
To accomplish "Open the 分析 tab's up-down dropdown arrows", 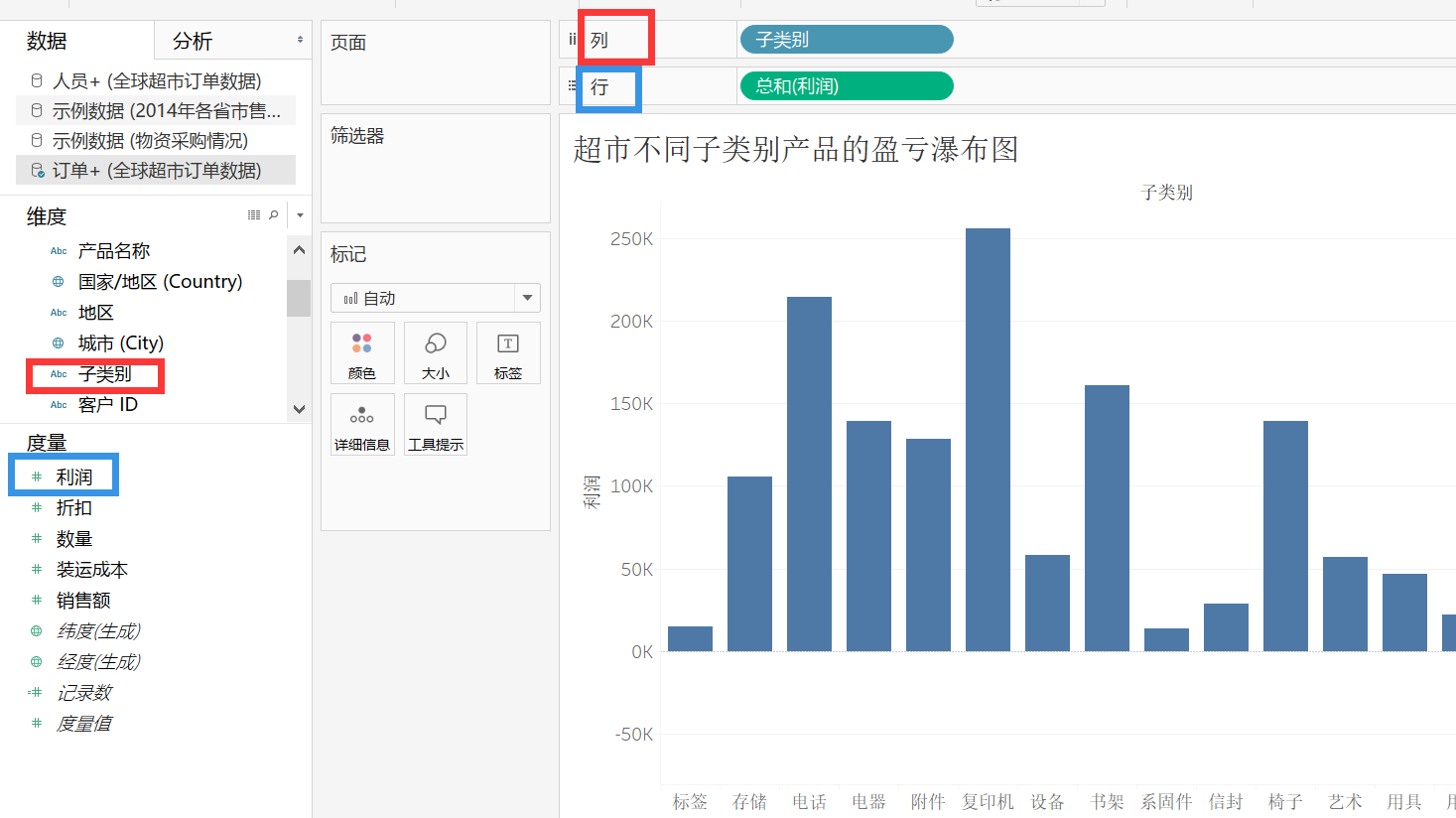I will 300,40.
